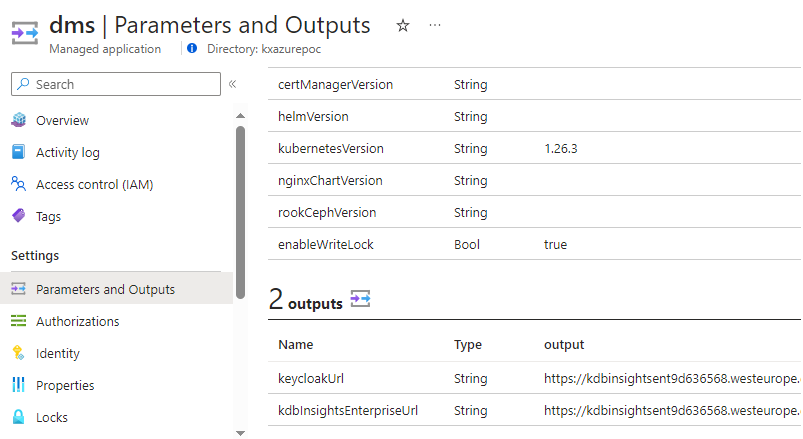The image size is (803, 439).
Task: Open the Tags menu item
Action: point(48,217)
